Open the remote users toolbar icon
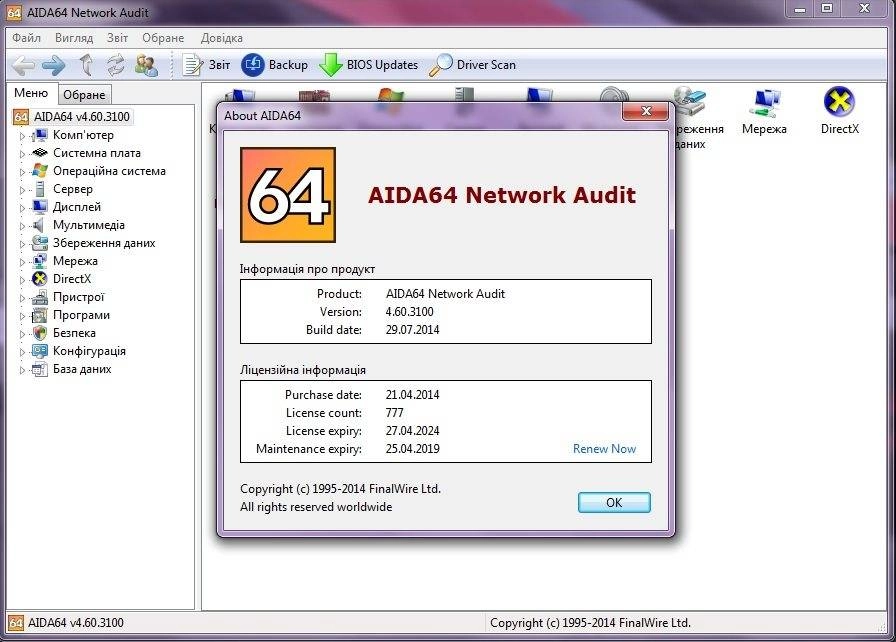Screen dimensions: 896x642 pyautogui.click(x=146, y=65)
